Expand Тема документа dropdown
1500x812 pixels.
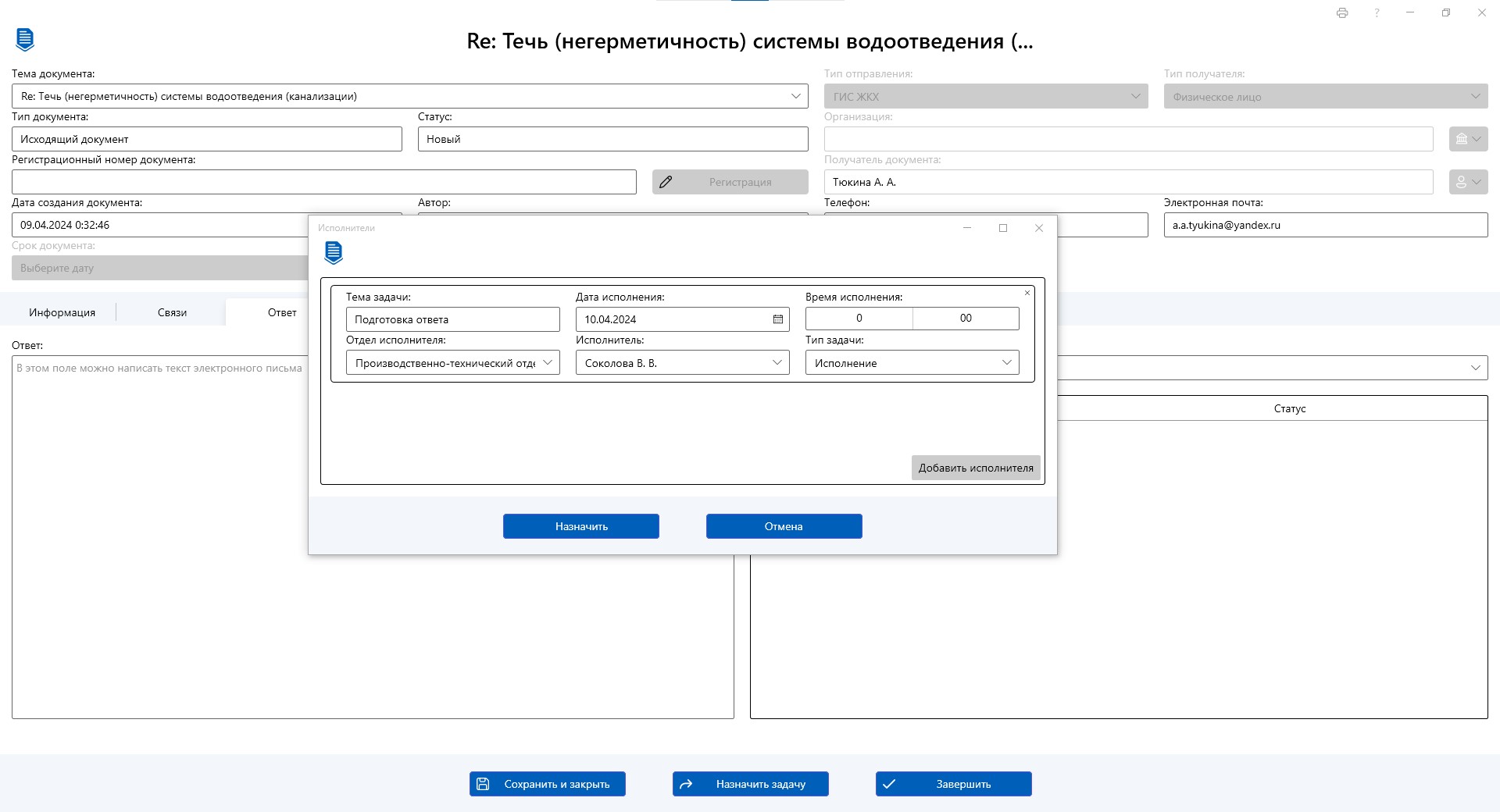(795, 96)
